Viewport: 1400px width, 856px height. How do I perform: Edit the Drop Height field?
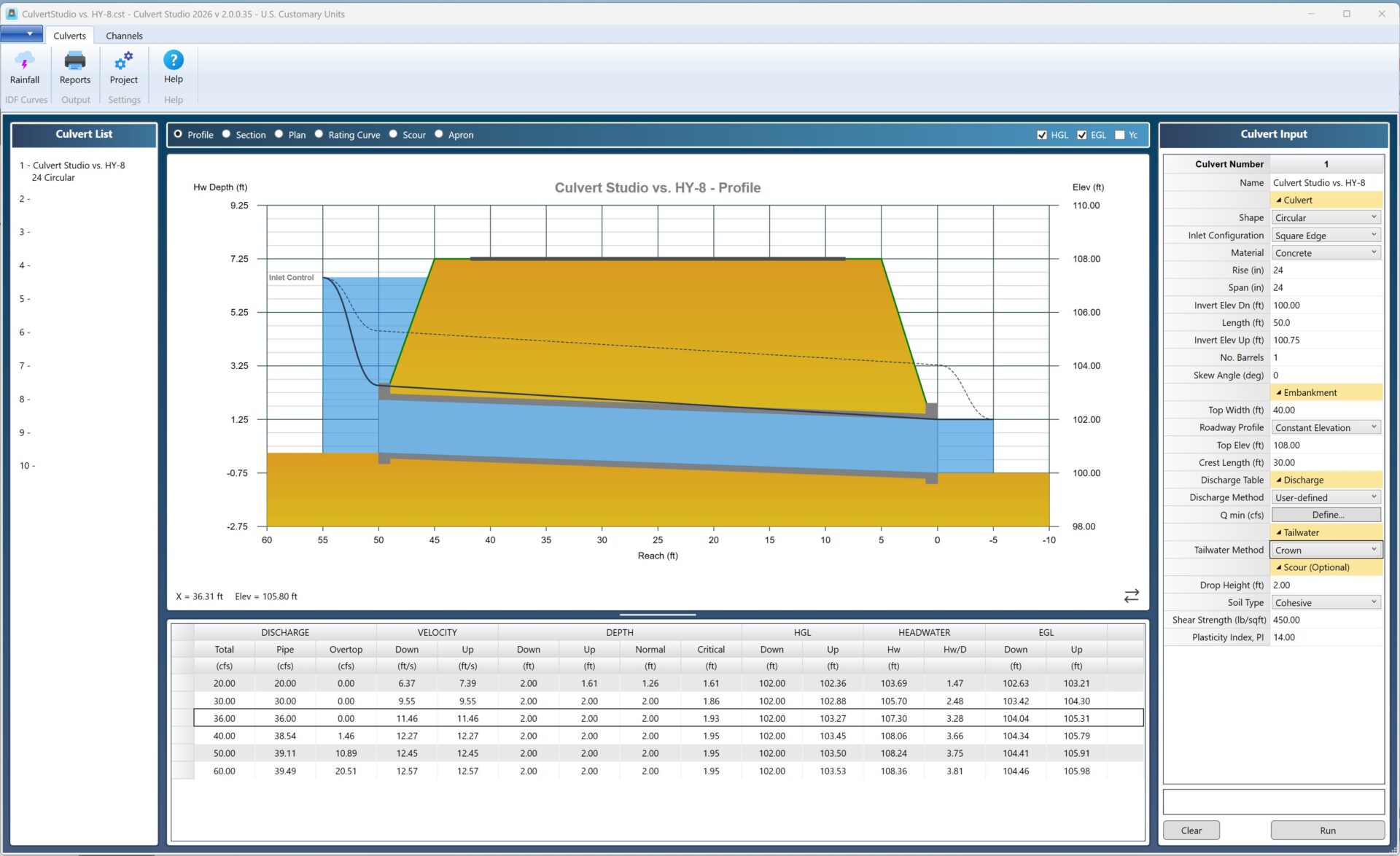point(1327,585)
